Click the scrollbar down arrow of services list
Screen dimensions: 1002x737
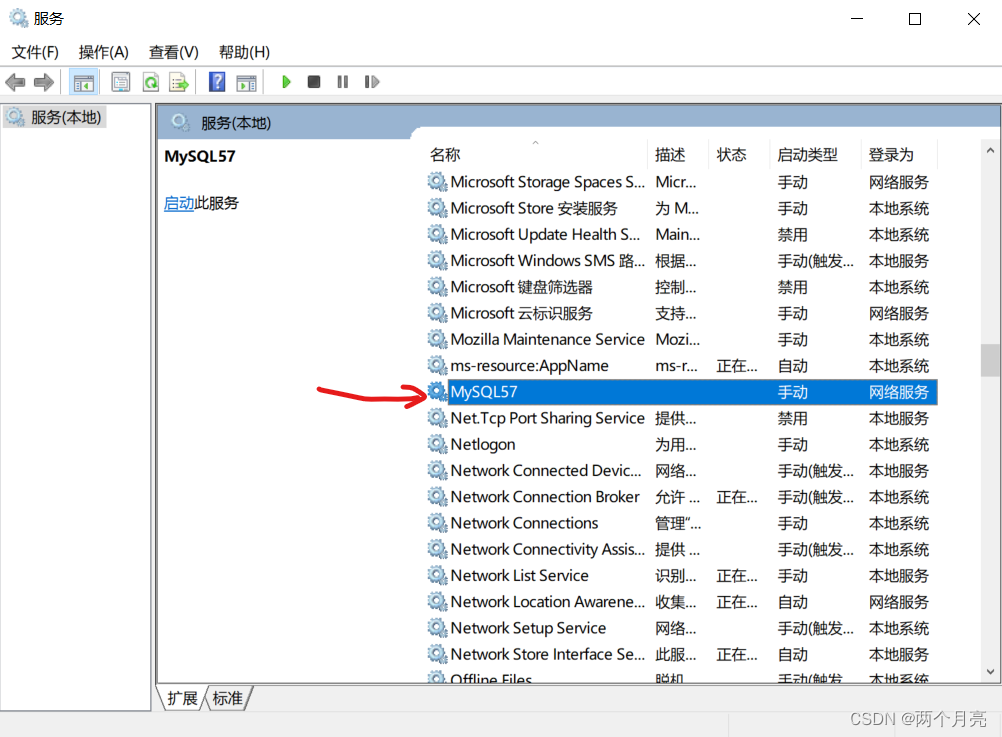pyautogui.click(x=990, y=672)
